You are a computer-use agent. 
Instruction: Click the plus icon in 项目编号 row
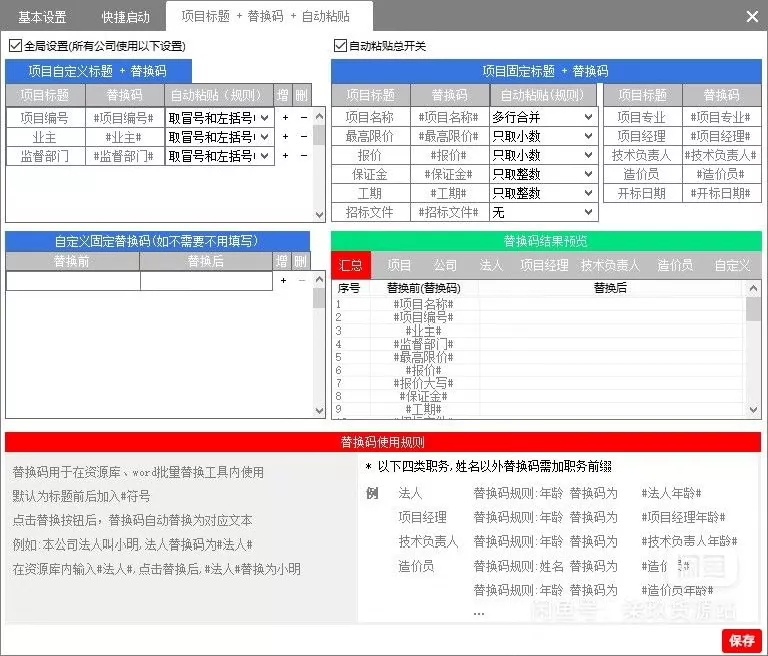[285, 118]
